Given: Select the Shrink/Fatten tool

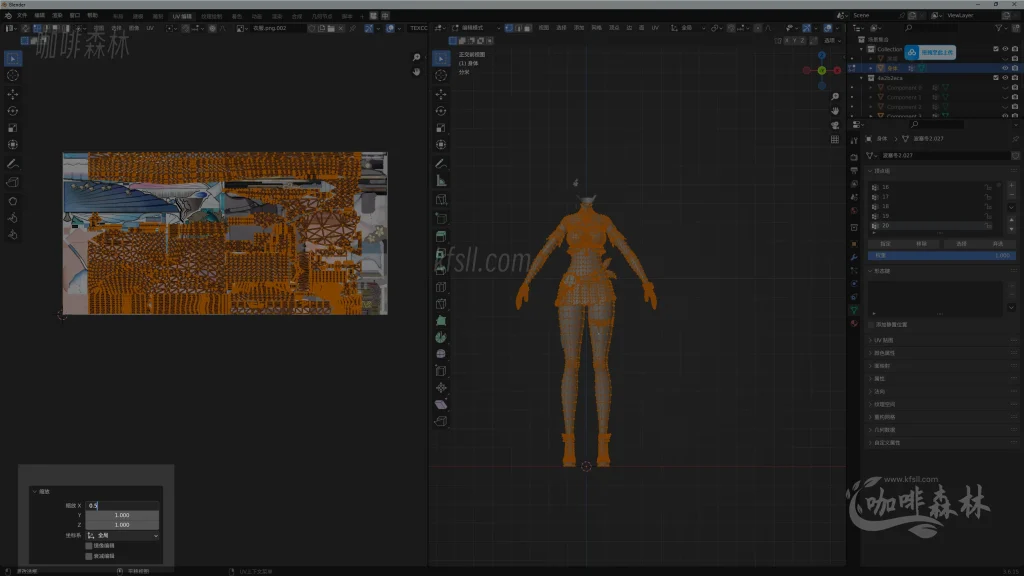Looking at the screenshot, I should pyautogui.click(x=441, y=388).
